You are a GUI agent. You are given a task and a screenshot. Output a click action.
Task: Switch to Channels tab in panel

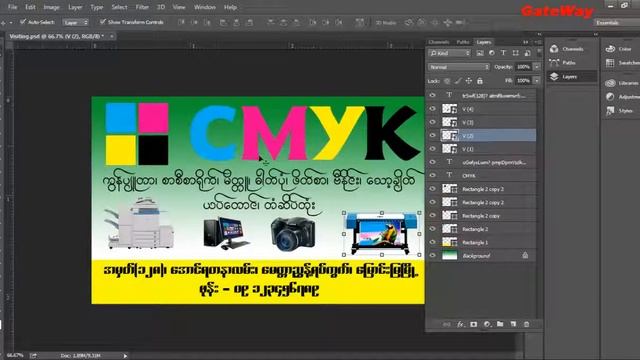pyautogui.click(x=439, y=42)
